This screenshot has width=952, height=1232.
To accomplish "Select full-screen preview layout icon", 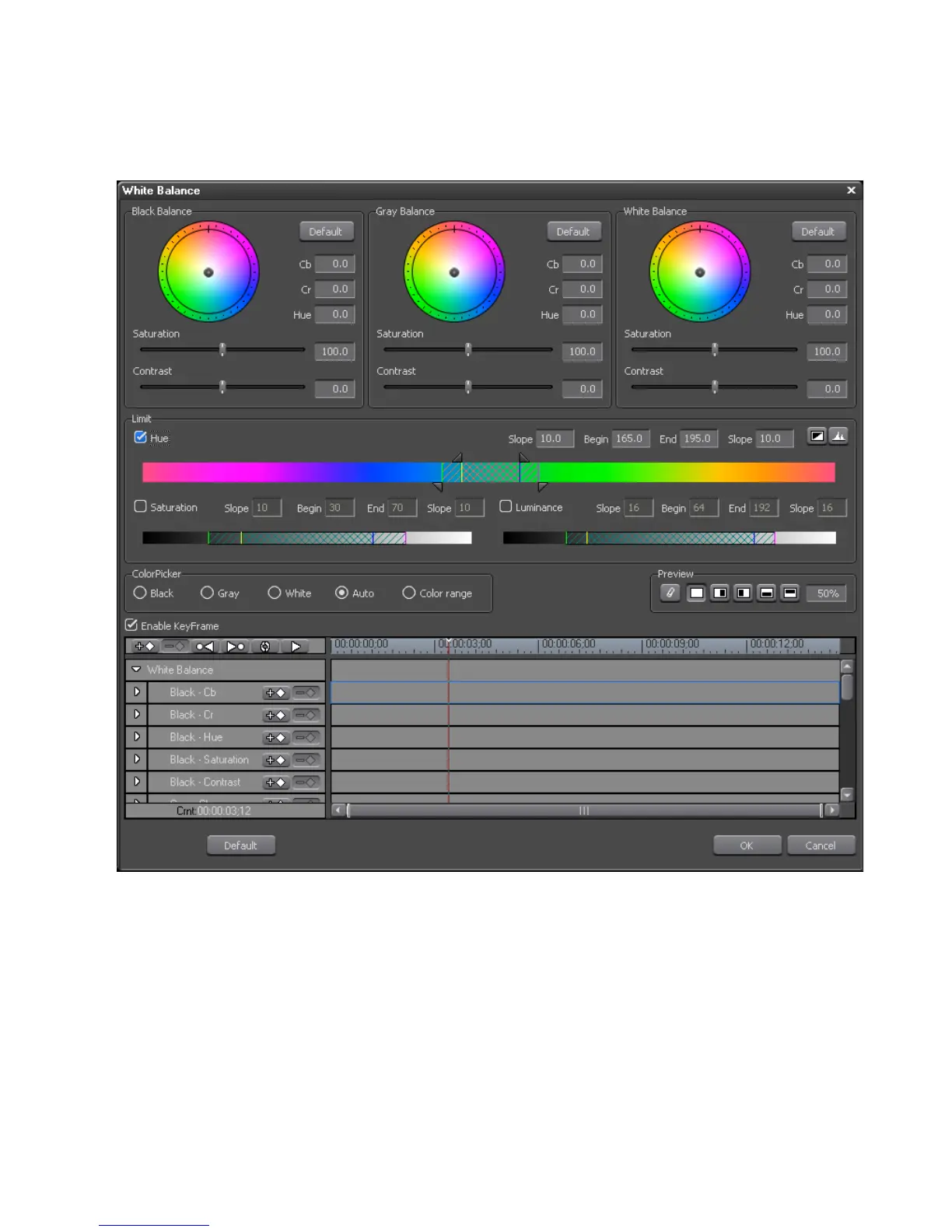I will pos(697,593).
